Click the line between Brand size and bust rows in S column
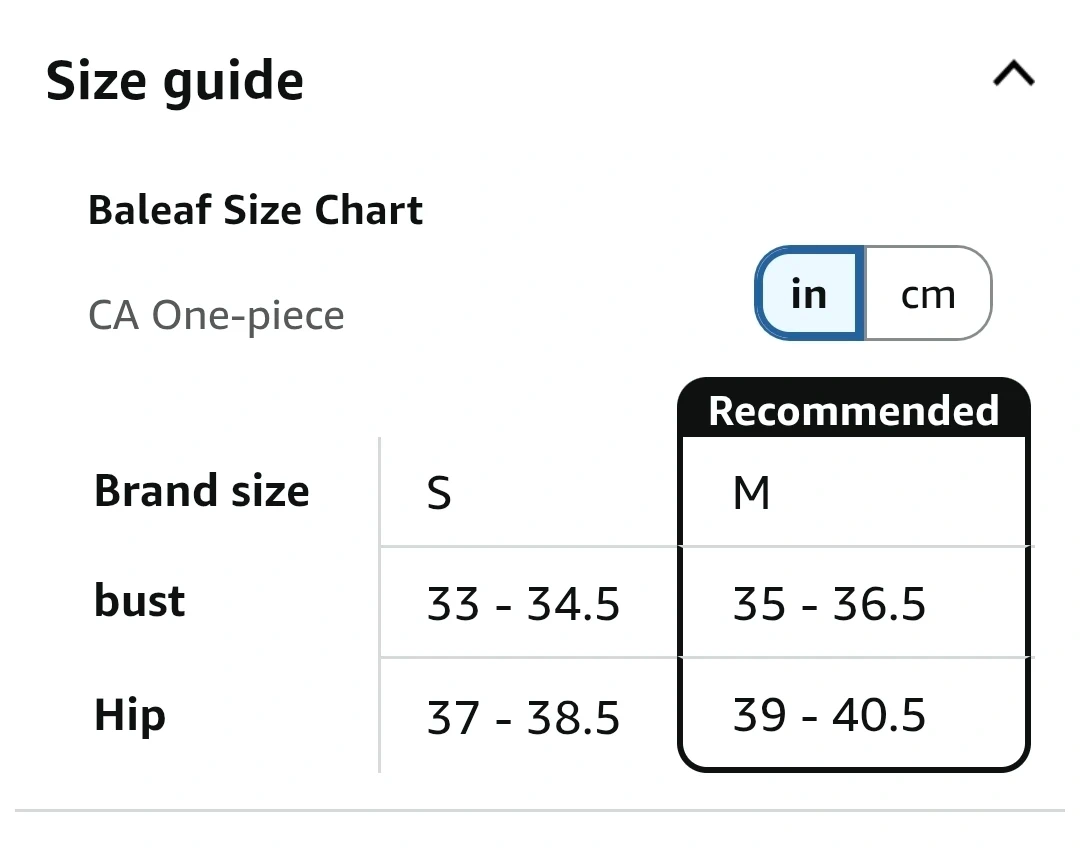Image resolution: width=1080 pixels, height=856 pixels. 530,547
